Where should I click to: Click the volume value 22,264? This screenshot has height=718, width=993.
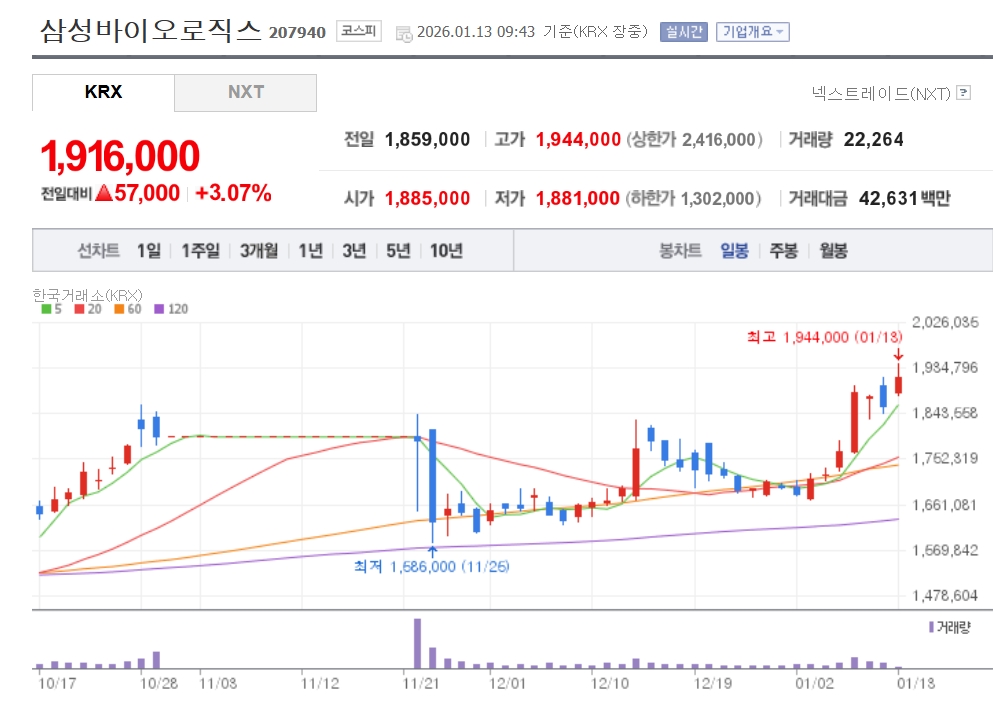click(873, 139)
